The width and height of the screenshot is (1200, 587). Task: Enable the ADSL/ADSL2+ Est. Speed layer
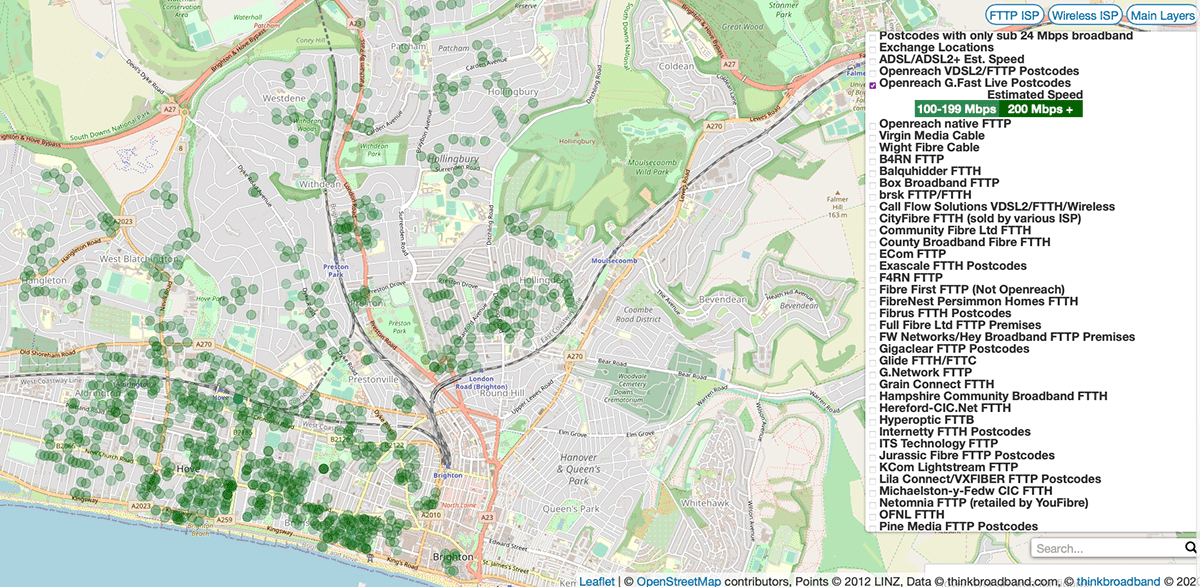point(873,60)
